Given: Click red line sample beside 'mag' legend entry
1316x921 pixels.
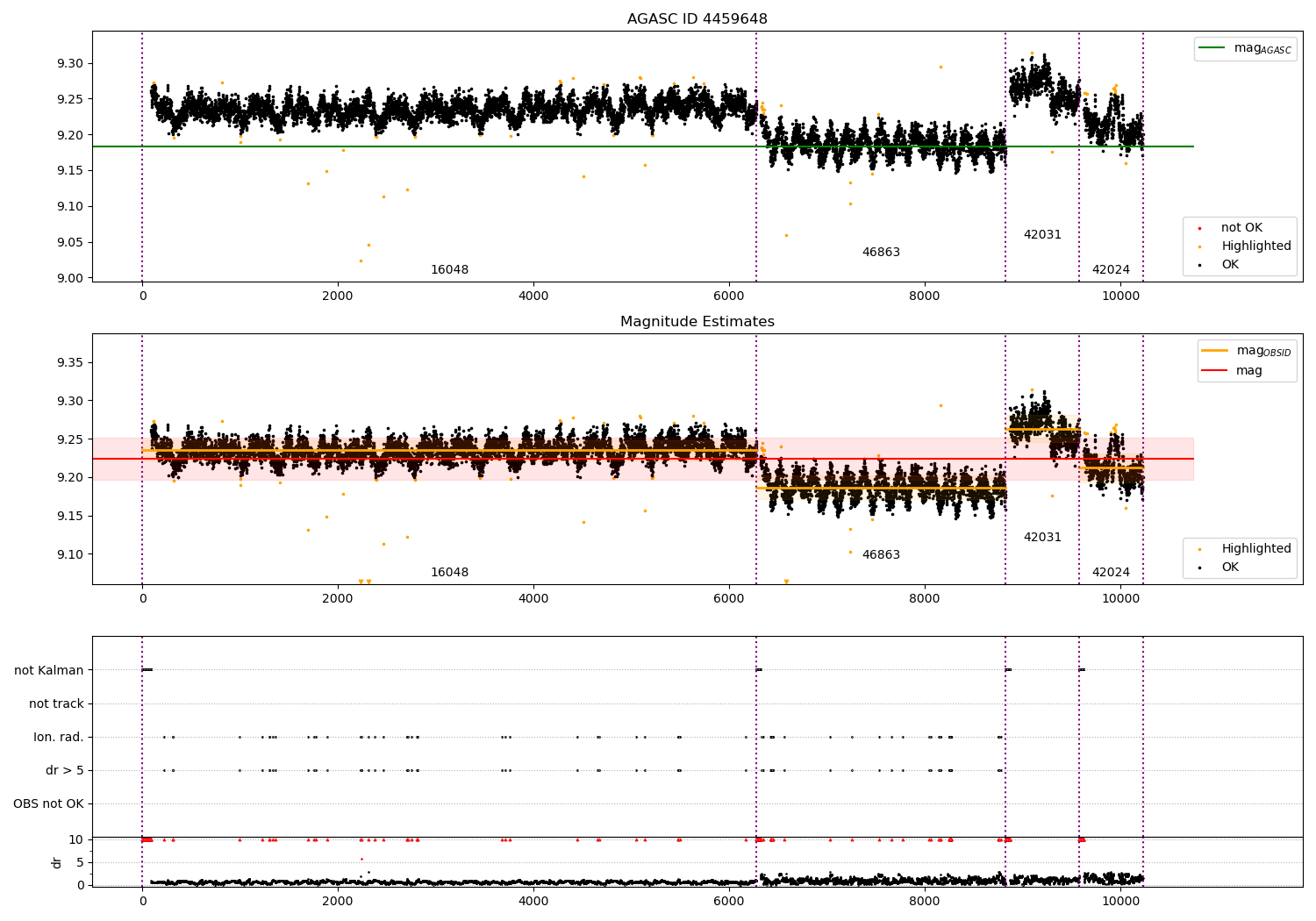Looking at the screenshot, I should (x=1214, y=371).
